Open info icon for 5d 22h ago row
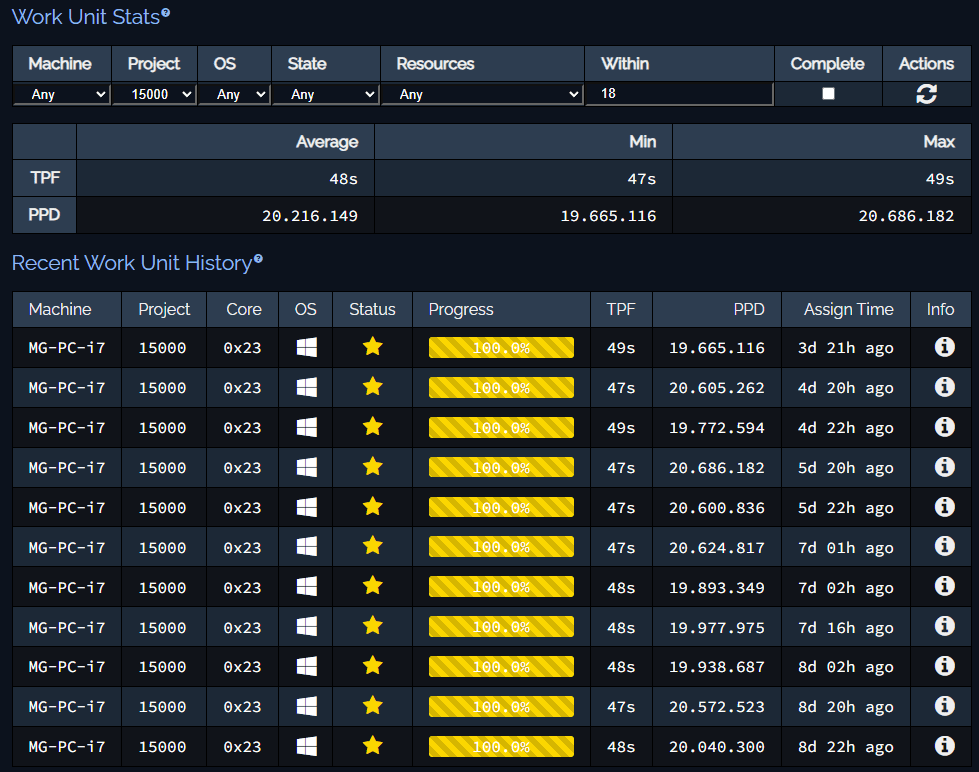This screenshot has width=979, height=772. coord(944,507)
